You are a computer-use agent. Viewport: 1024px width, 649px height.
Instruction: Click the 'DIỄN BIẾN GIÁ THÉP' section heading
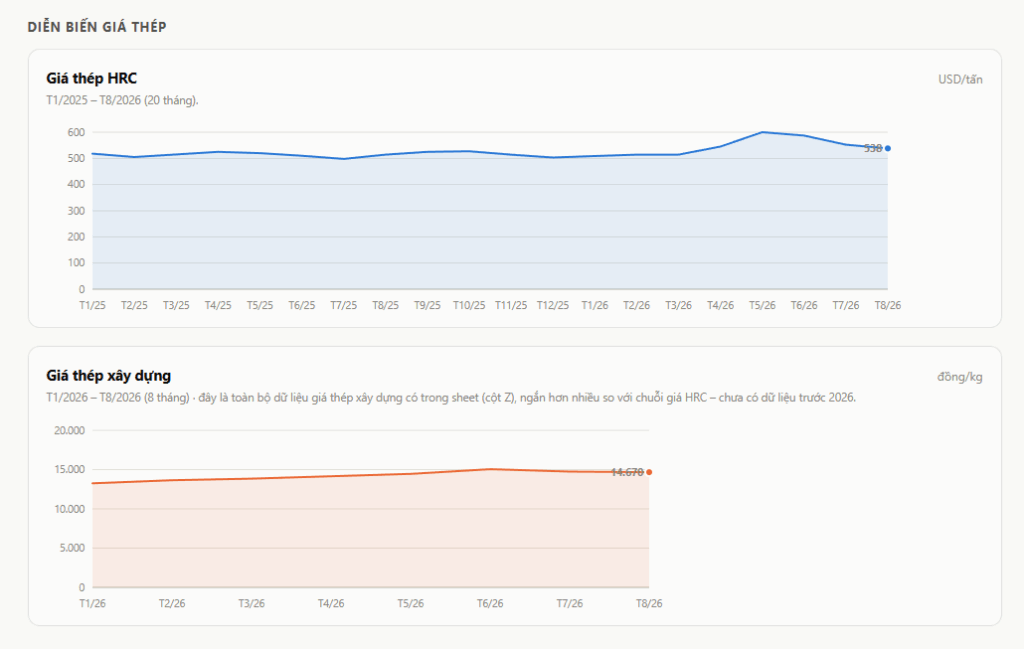point(97,27)
